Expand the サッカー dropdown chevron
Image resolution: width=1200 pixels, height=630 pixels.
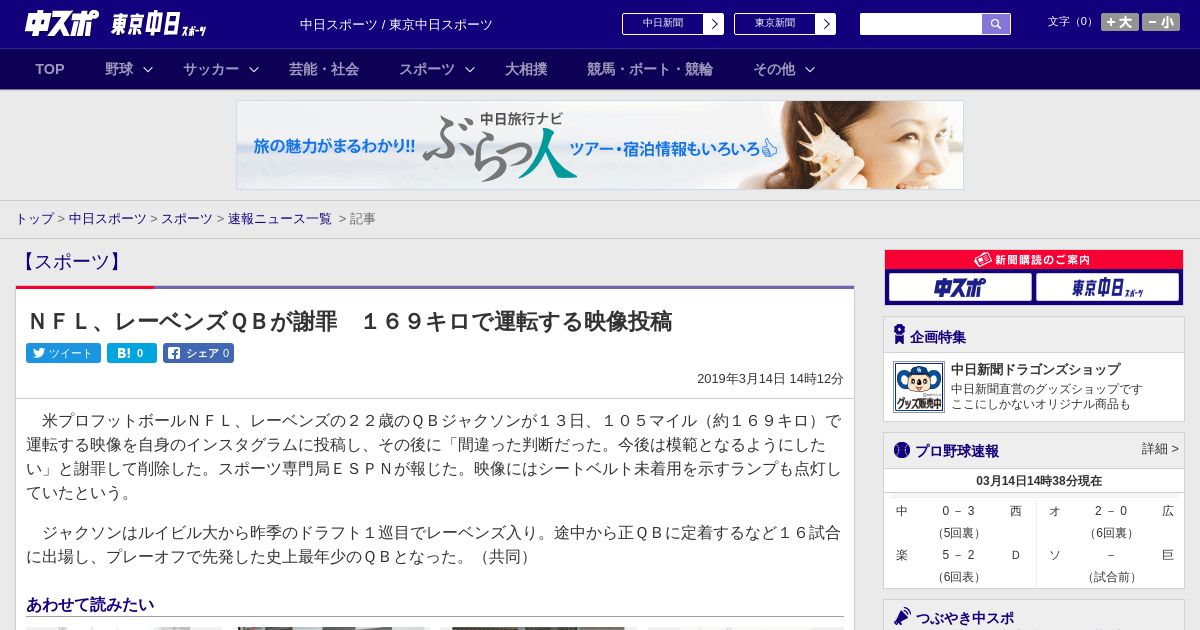click(254, 69)
